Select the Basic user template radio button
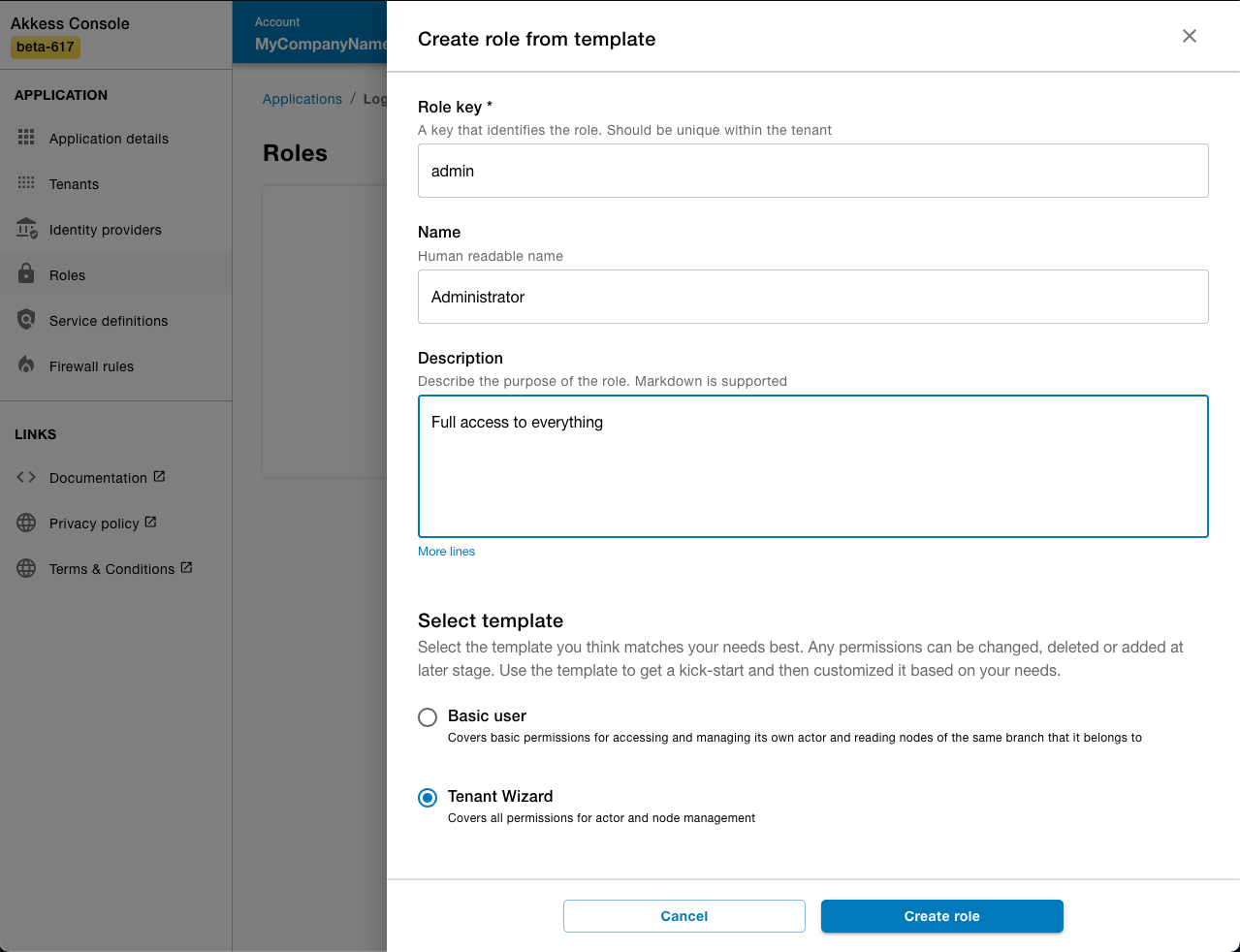 [428, 717]
